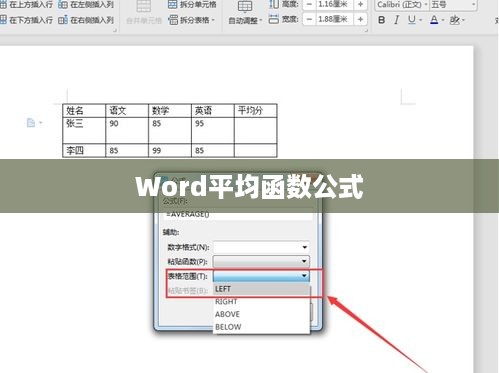Click the Merge Cells (合并单元格) icon
This screenshot has height=373, width=499.
(x=144, y=7)
